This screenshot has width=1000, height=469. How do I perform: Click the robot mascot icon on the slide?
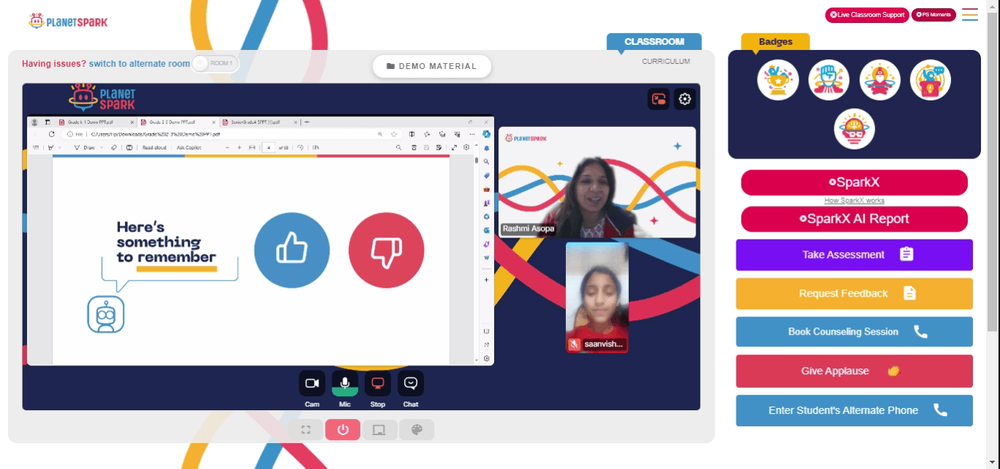pos(106,315)
